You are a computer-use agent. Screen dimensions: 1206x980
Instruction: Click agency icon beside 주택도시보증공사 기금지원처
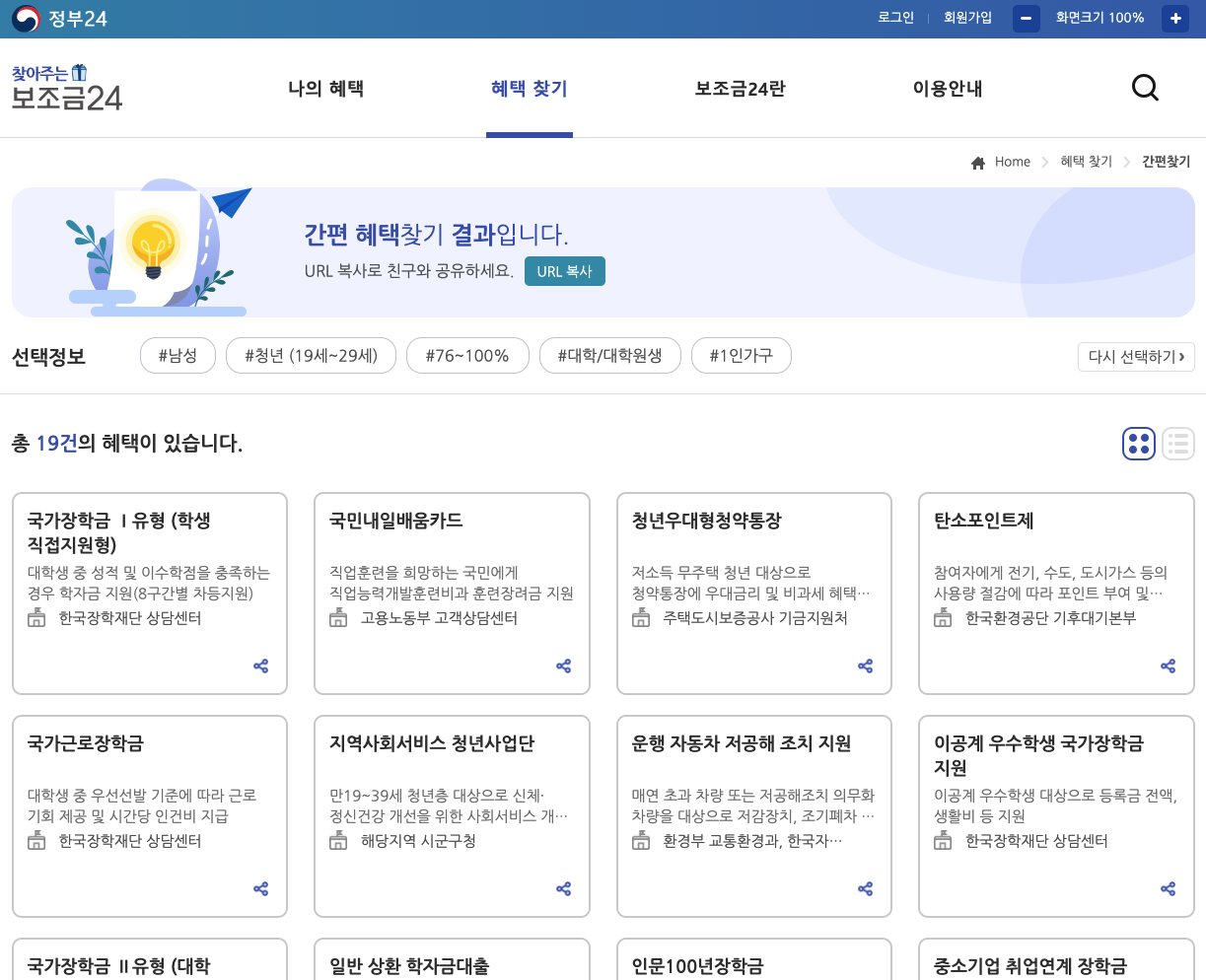[x=641, y=618]
